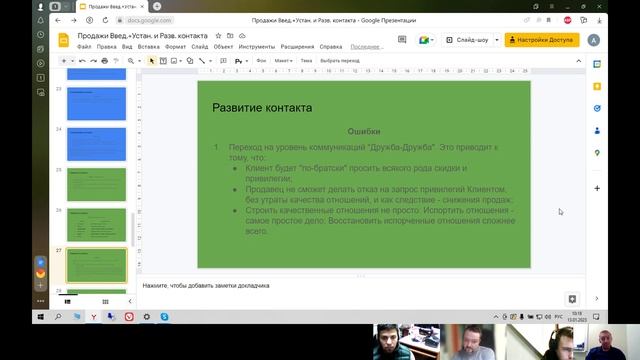Collapse the filmstrip panel chevron
Screen dimensions: 640x360
point(130,302)
